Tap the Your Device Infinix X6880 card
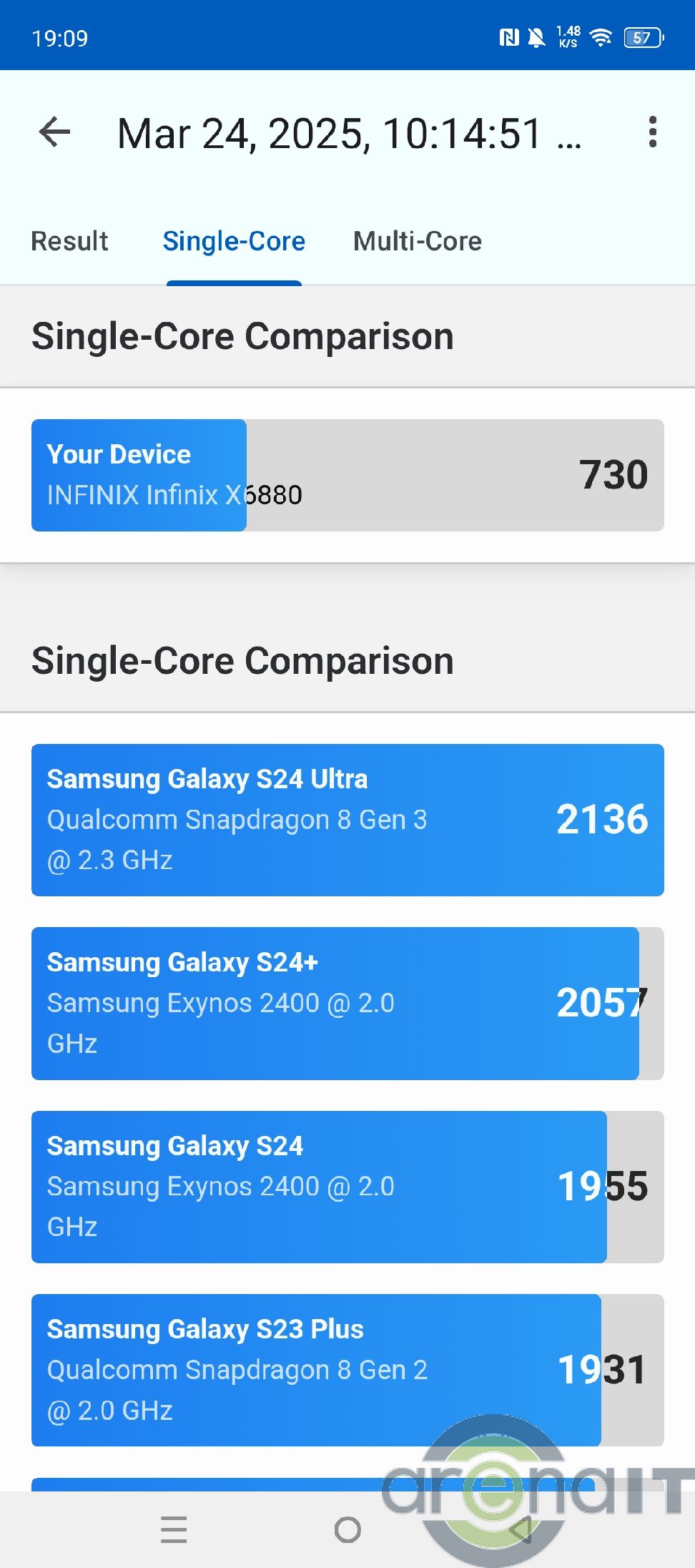695x1568 pixels. (x=347, y=475)
